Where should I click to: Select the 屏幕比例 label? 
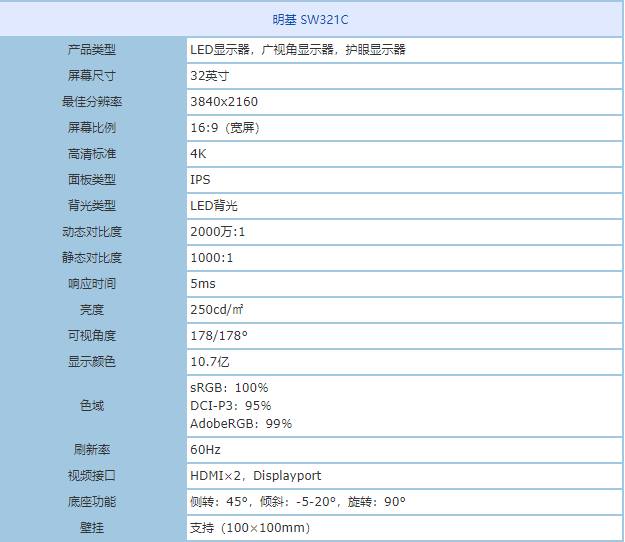point(92,128)
